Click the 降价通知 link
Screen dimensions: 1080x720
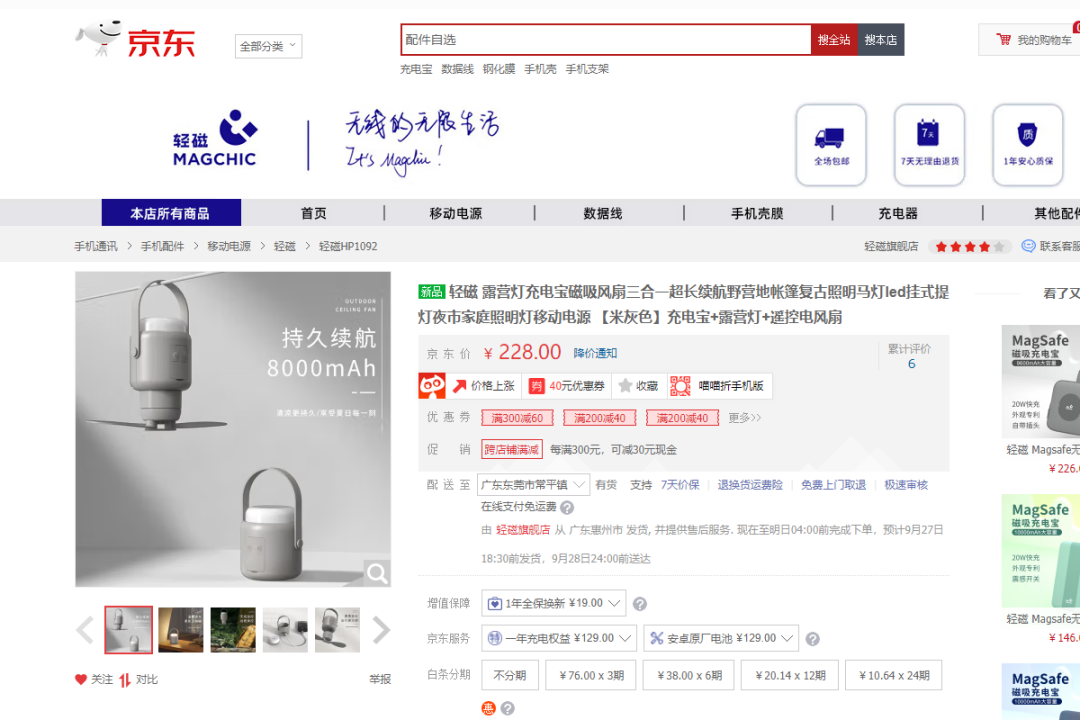(595, 353)
